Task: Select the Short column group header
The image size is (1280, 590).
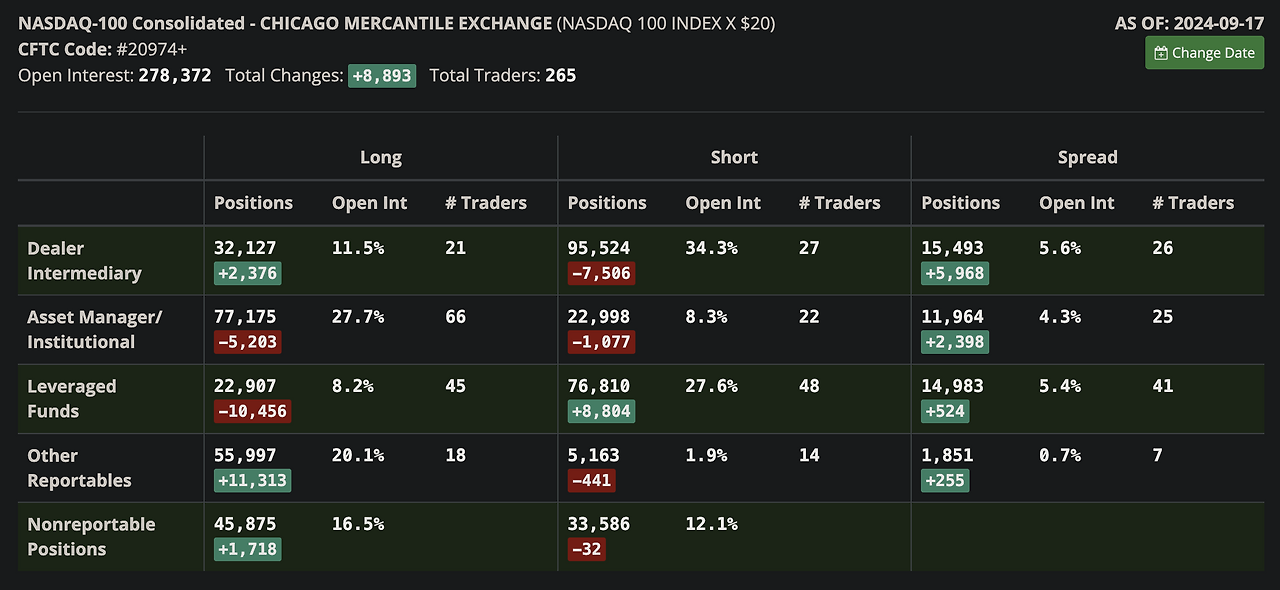Action: point(734,157)
